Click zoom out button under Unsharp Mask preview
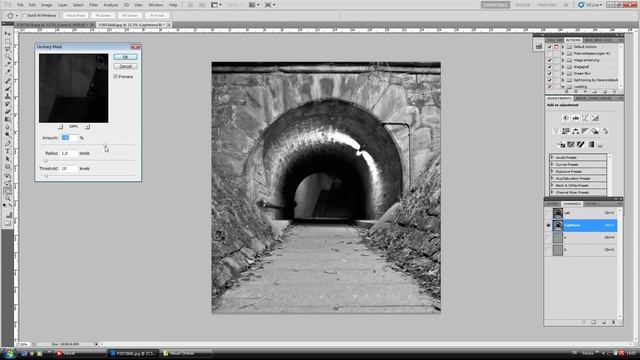Viewport: 640px width, 360px height. pyautogui.click(x=60, y=127)
